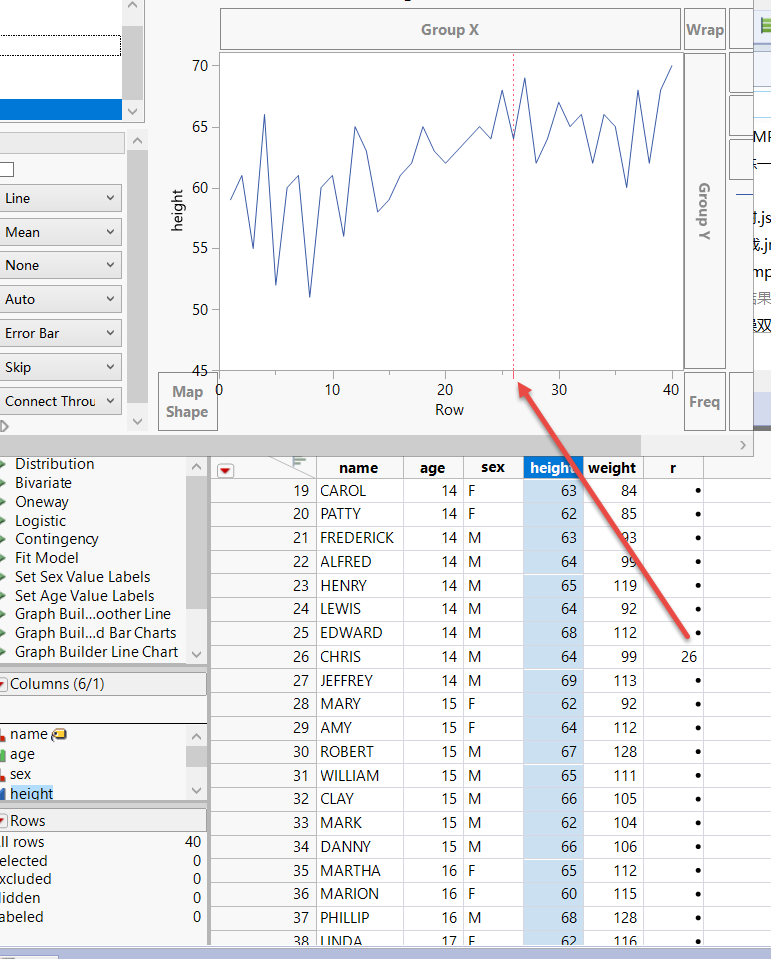Click scripts panel scroll up arrow

[x=196, y=467]
